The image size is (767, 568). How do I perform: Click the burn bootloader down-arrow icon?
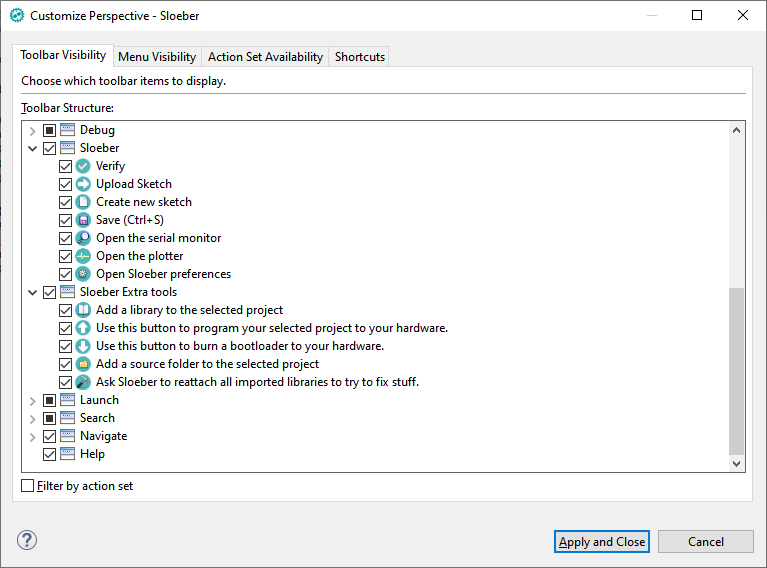pos(83,346)
